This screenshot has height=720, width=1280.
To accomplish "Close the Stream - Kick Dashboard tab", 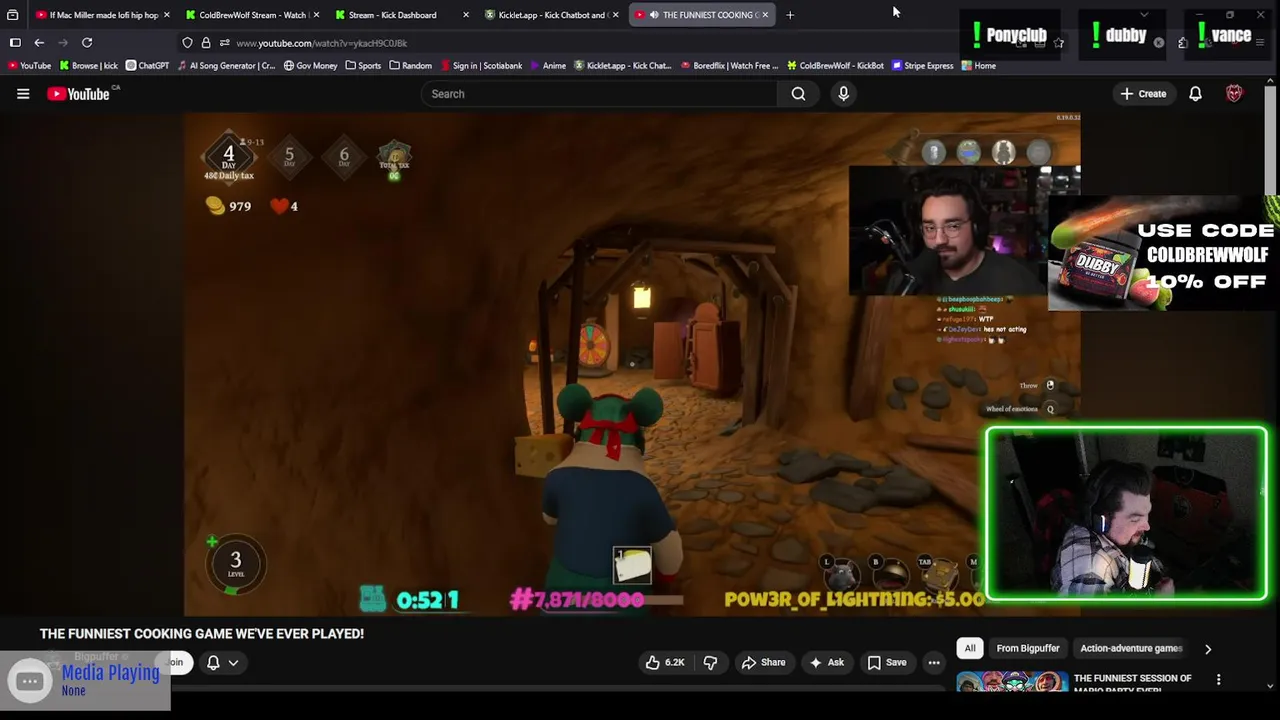I will tap(465, 15).
